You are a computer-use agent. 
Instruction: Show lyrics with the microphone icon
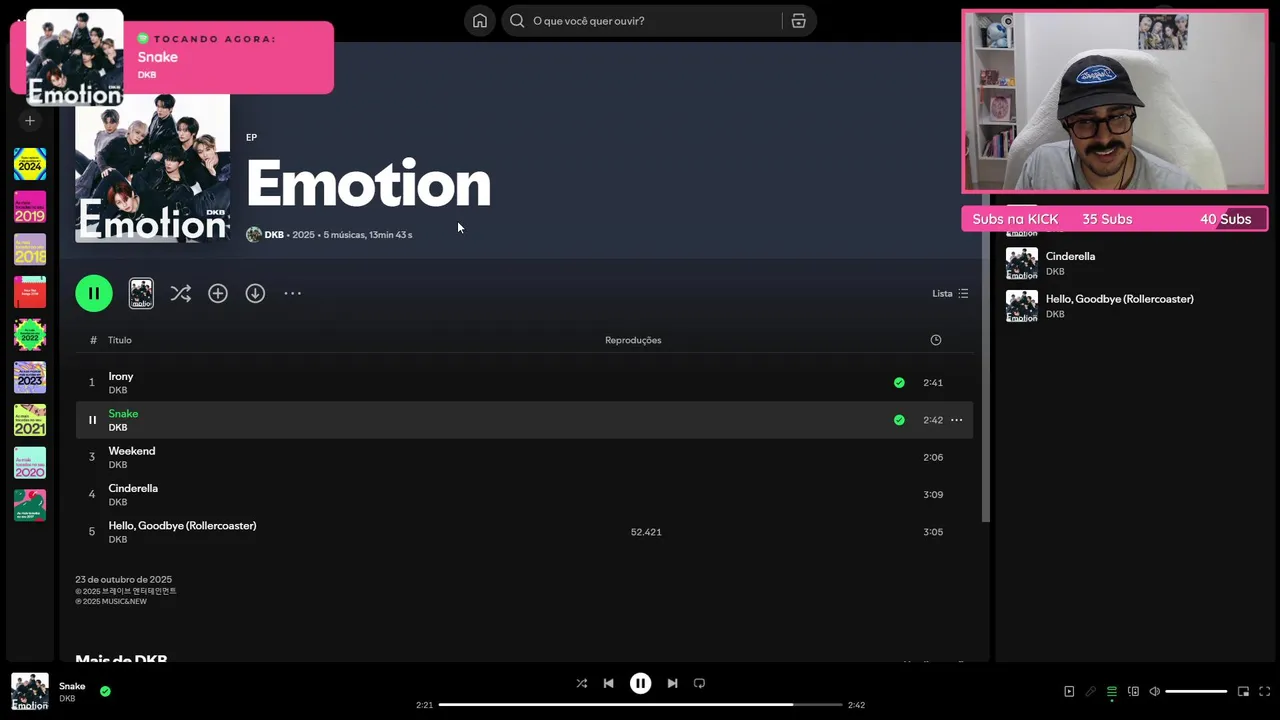click(1090, 691)
